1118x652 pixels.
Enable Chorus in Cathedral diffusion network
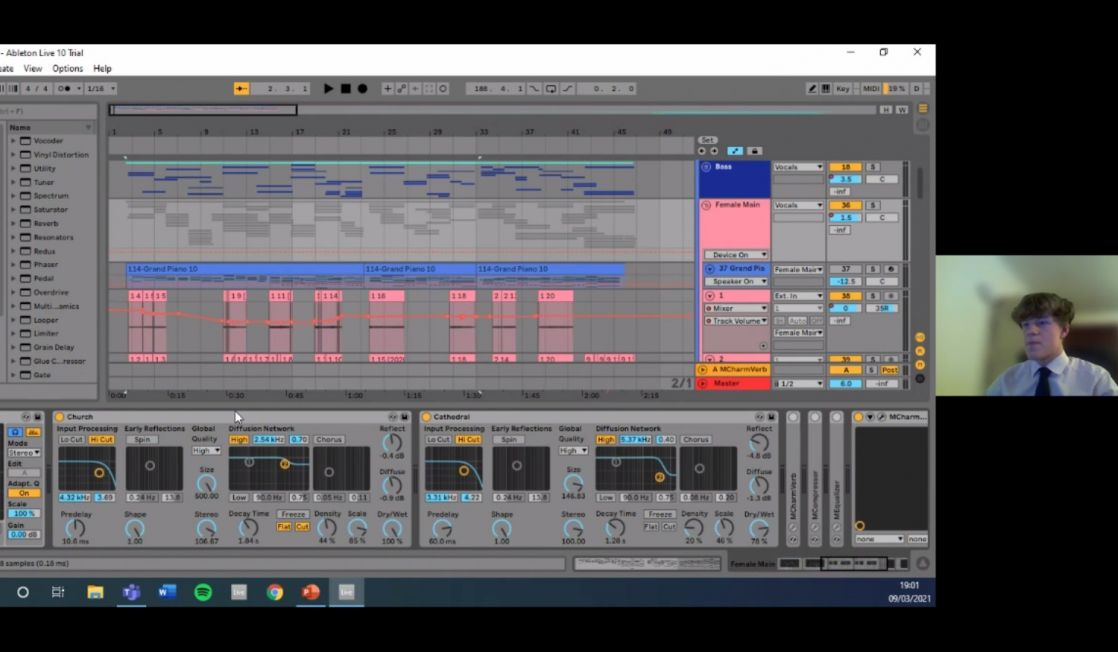[695, 439]
